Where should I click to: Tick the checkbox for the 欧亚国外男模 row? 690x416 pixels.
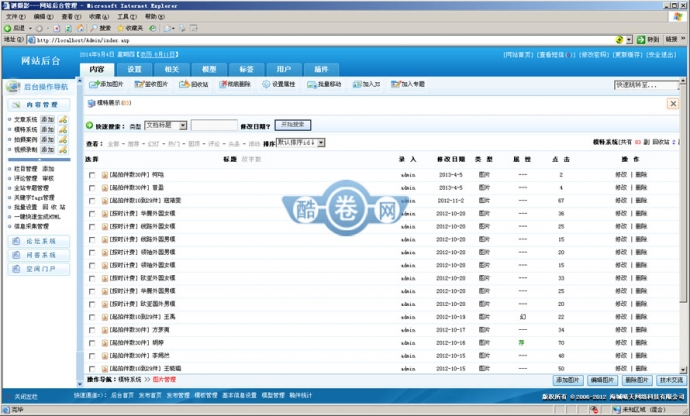(92, 304)
